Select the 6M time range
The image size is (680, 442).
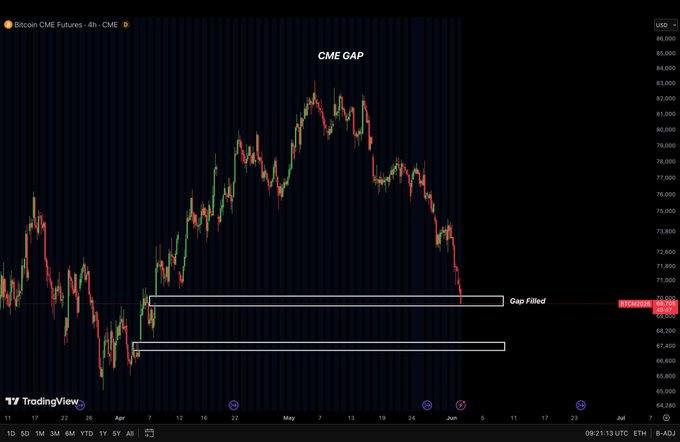click(70, 433)
